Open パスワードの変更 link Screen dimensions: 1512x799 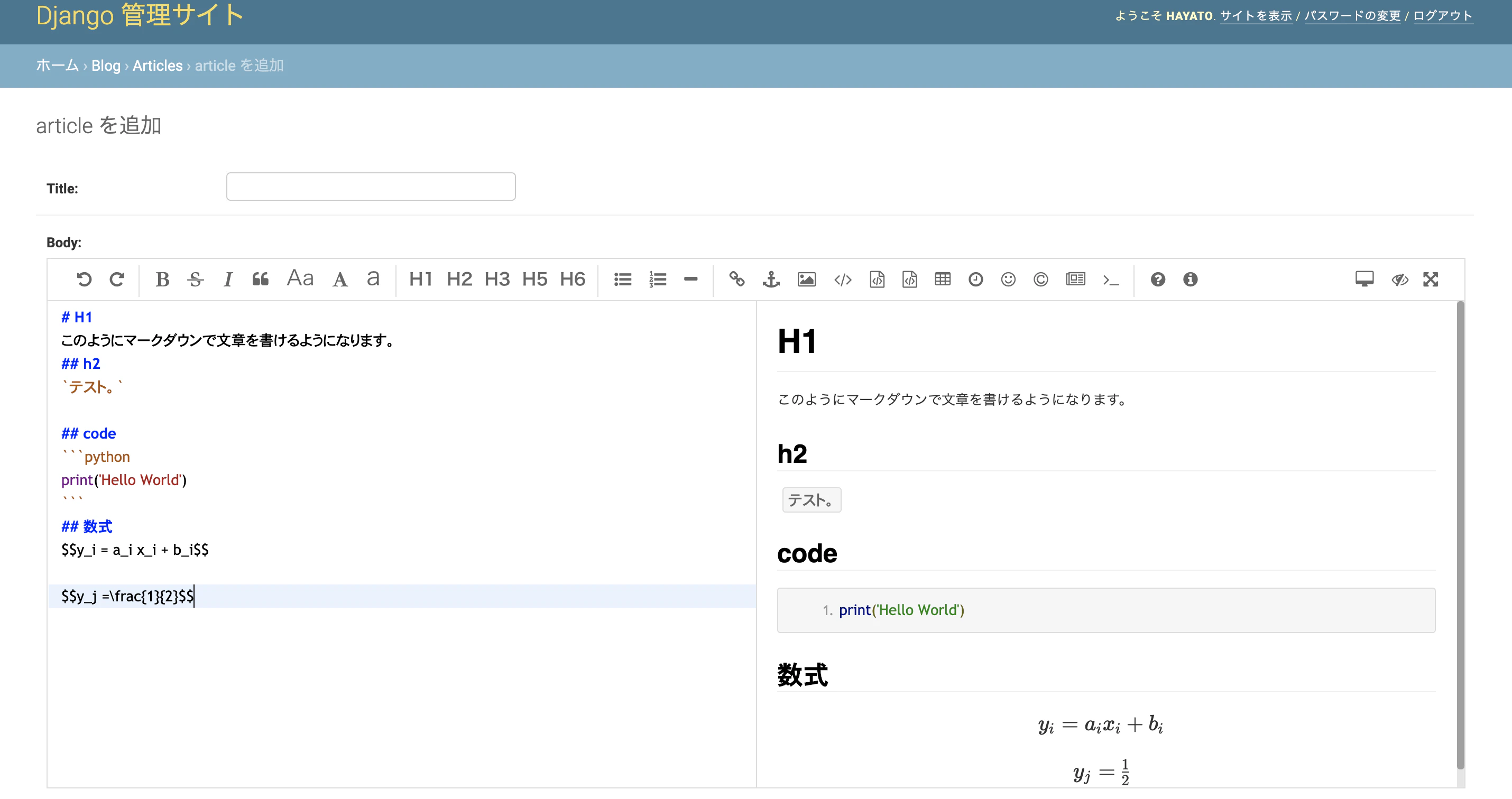(1352, 16)
